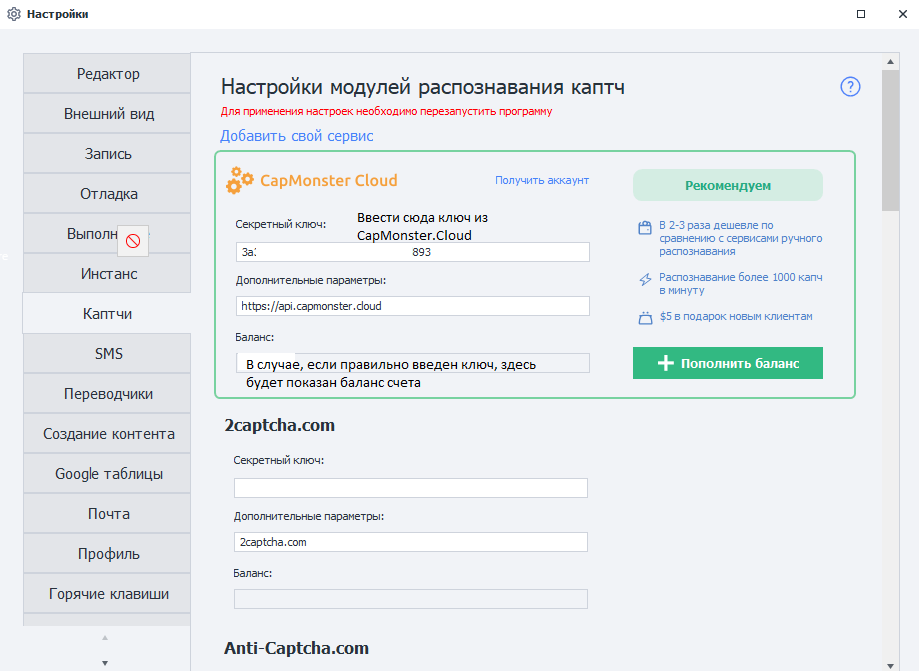
Task: Click the Добавить свой сервис link
Action: point(297,136)
